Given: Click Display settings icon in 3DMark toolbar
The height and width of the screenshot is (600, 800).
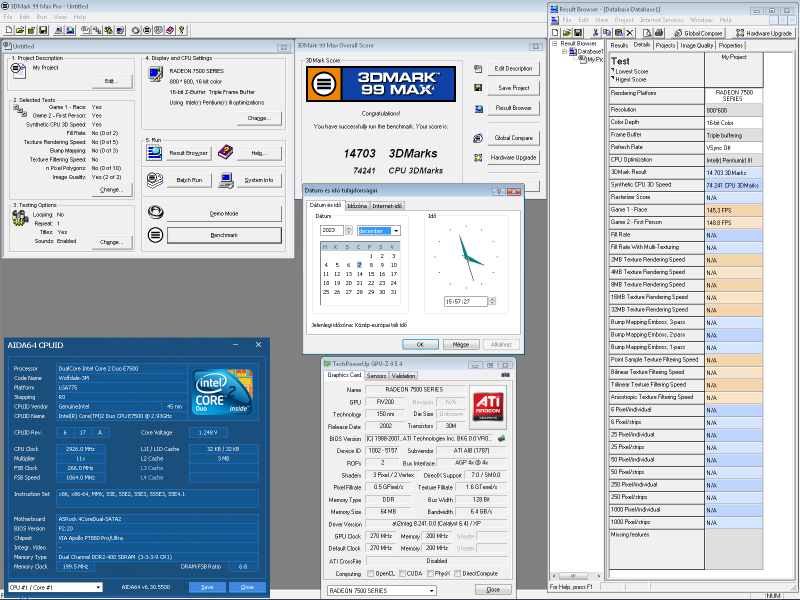Looking at the screenshot, I should tap(120, 30).
